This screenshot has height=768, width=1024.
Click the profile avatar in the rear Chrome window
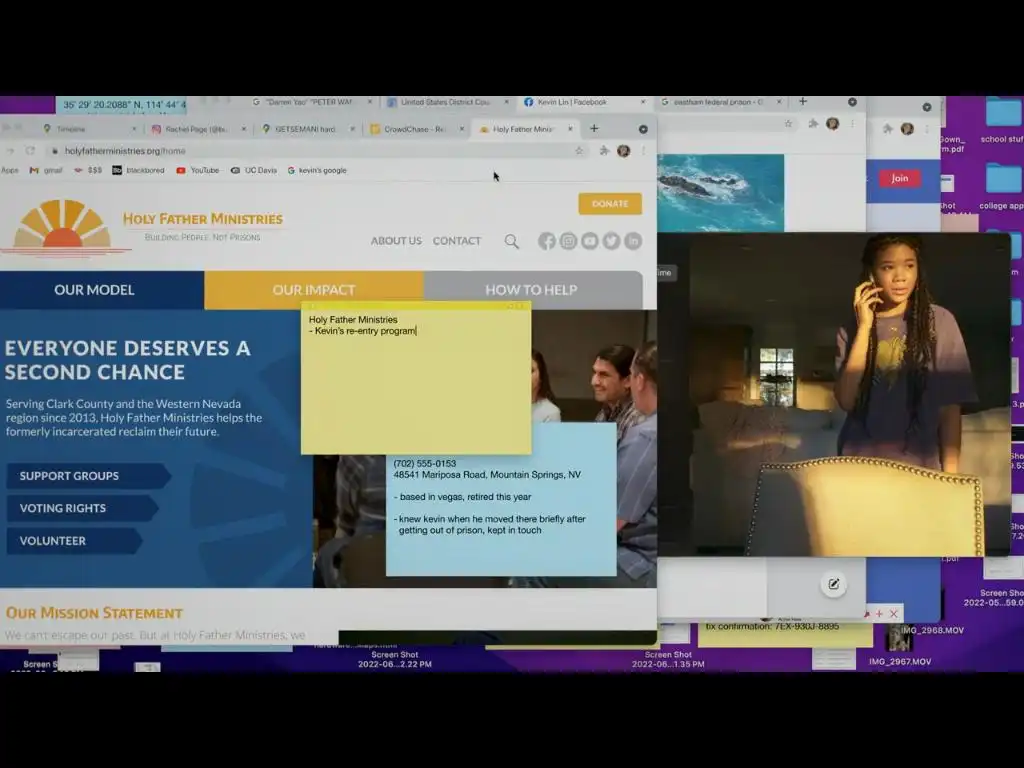click(832, 123)
